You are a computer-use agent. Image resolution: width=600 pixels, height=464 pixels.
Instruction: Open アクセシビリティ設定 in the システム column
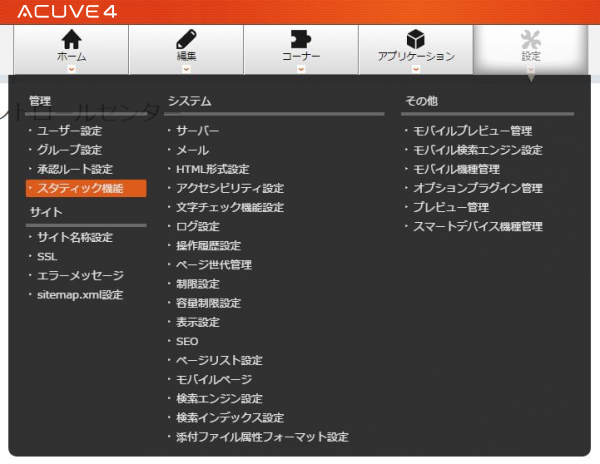[x=230, y=188]
